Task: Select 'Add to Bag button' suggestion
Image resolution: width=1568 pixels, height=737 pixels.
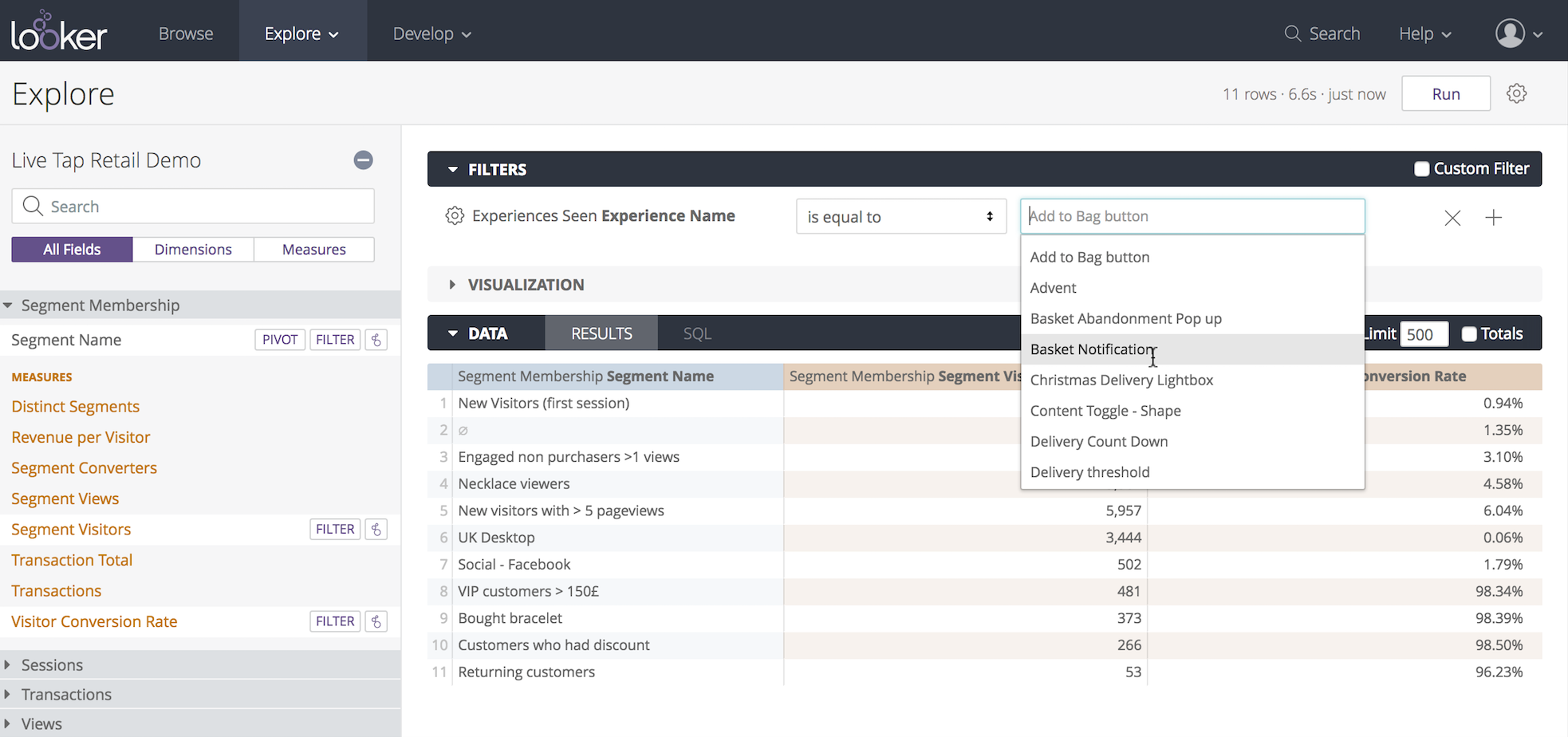Action: pos(1192,257)
